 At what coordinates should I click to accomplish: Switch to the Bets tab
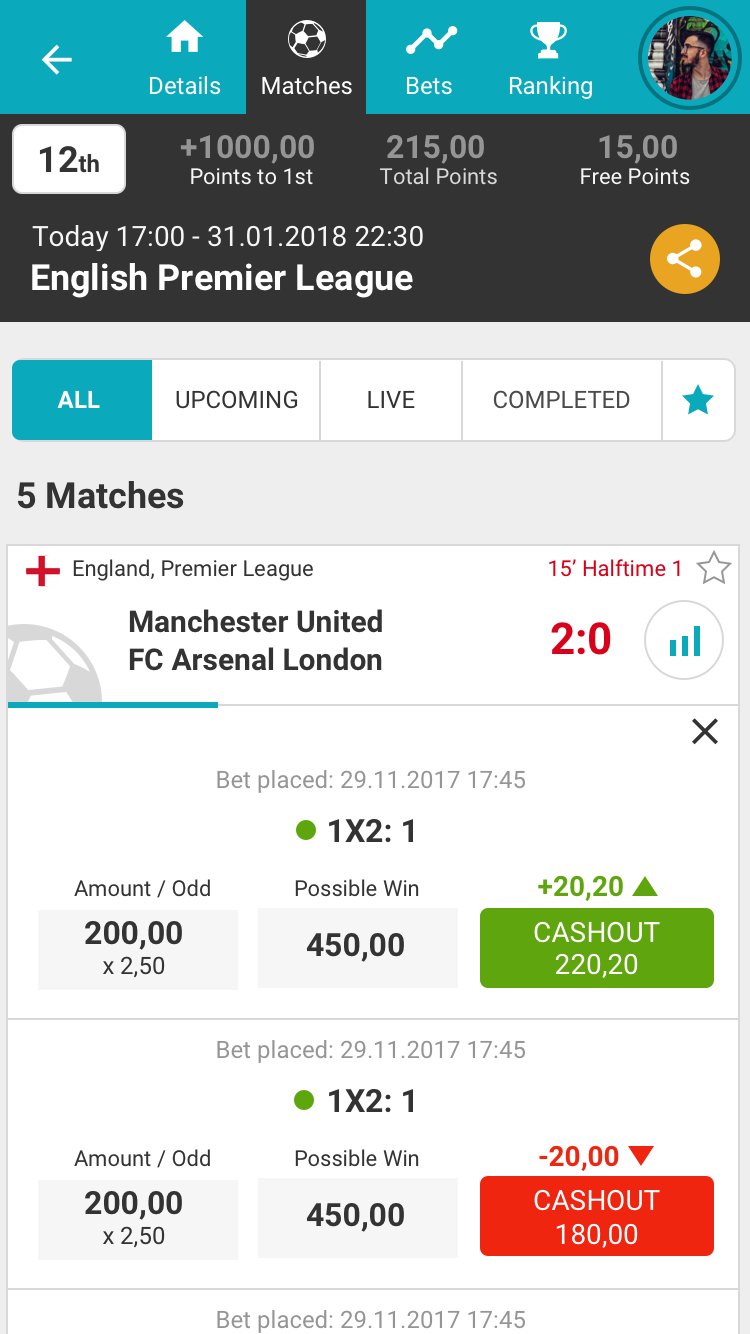pyautogui.click(x=429, y=58)
